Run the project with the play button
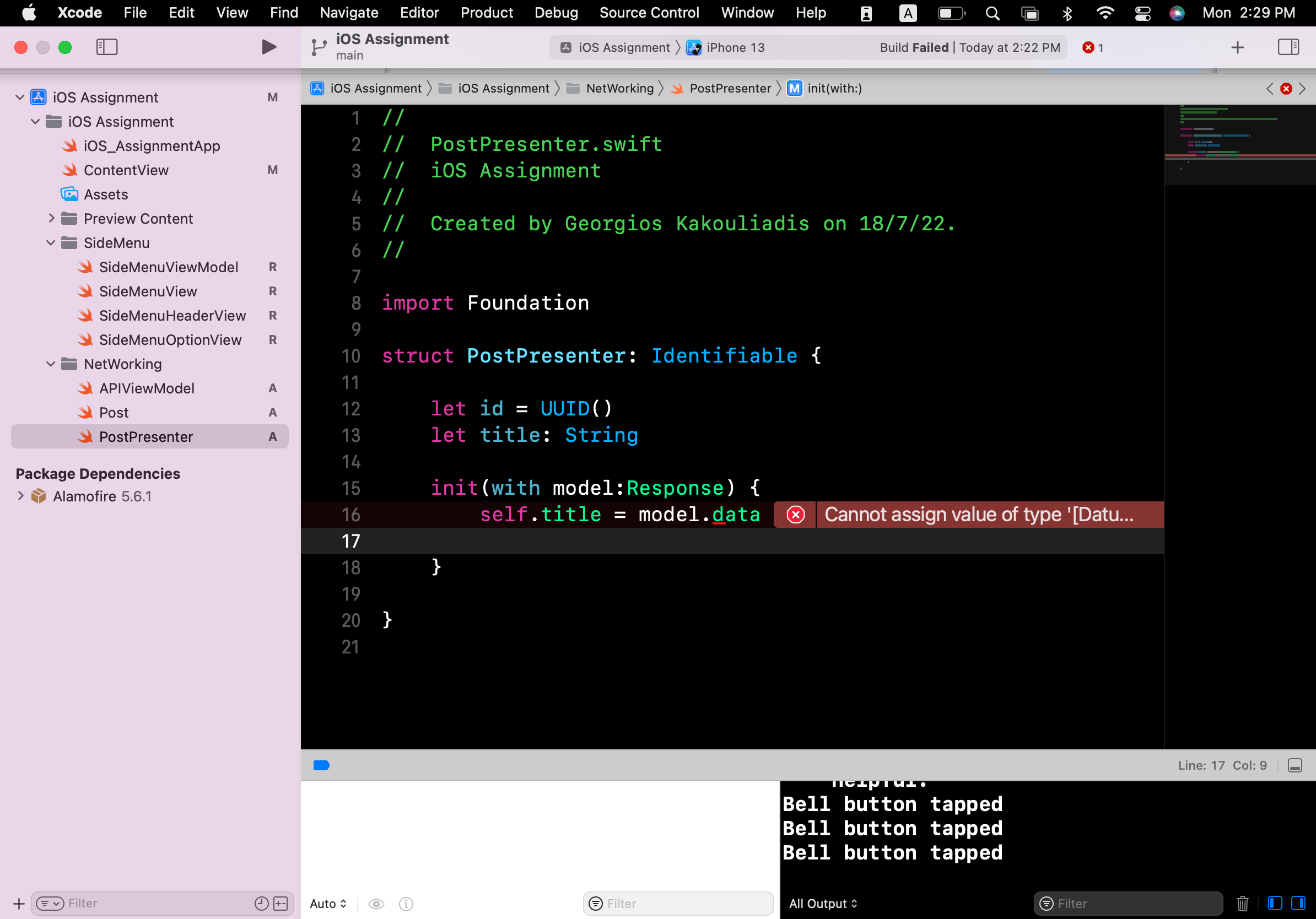The image size is (1316, 919). click(x=269, y=47)
